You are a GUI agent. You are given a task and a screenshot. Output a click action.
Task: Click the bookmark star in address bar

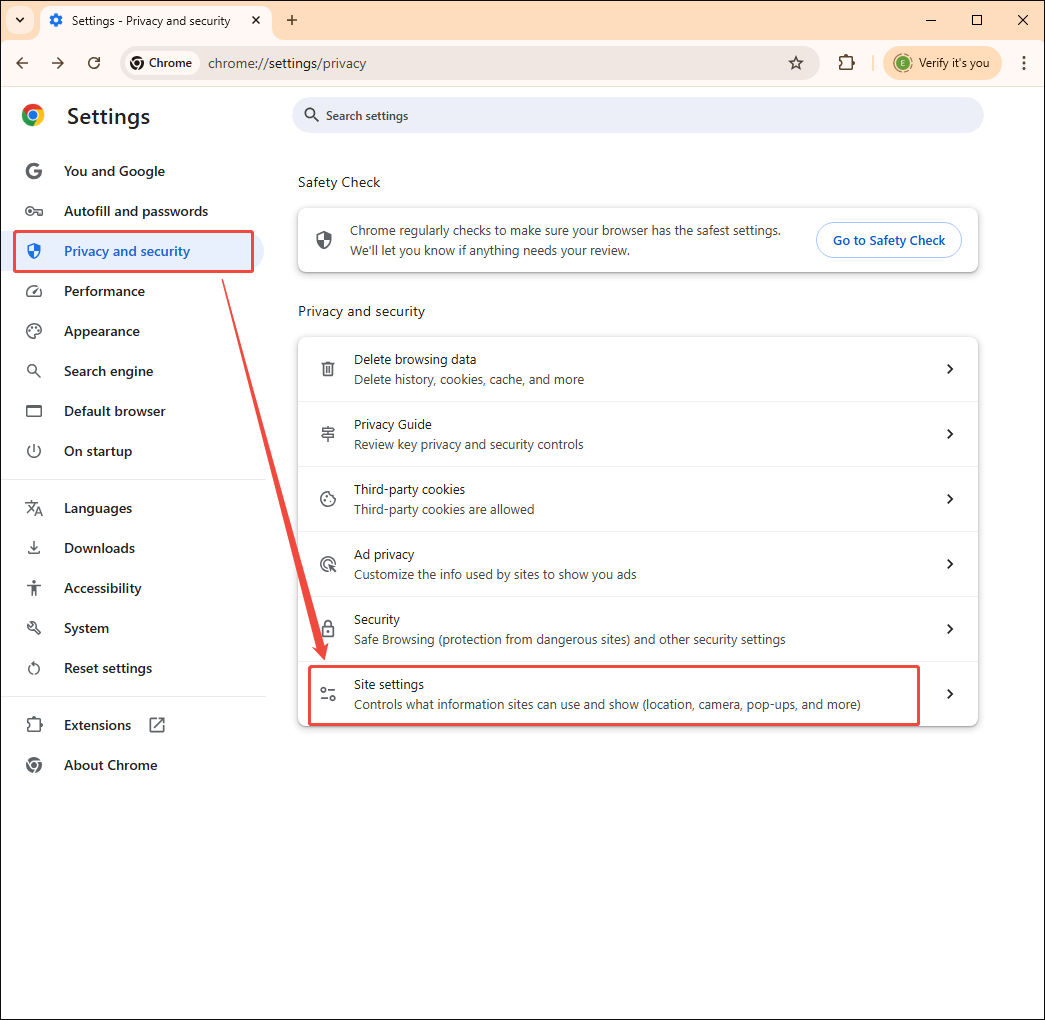coord(796,62)
